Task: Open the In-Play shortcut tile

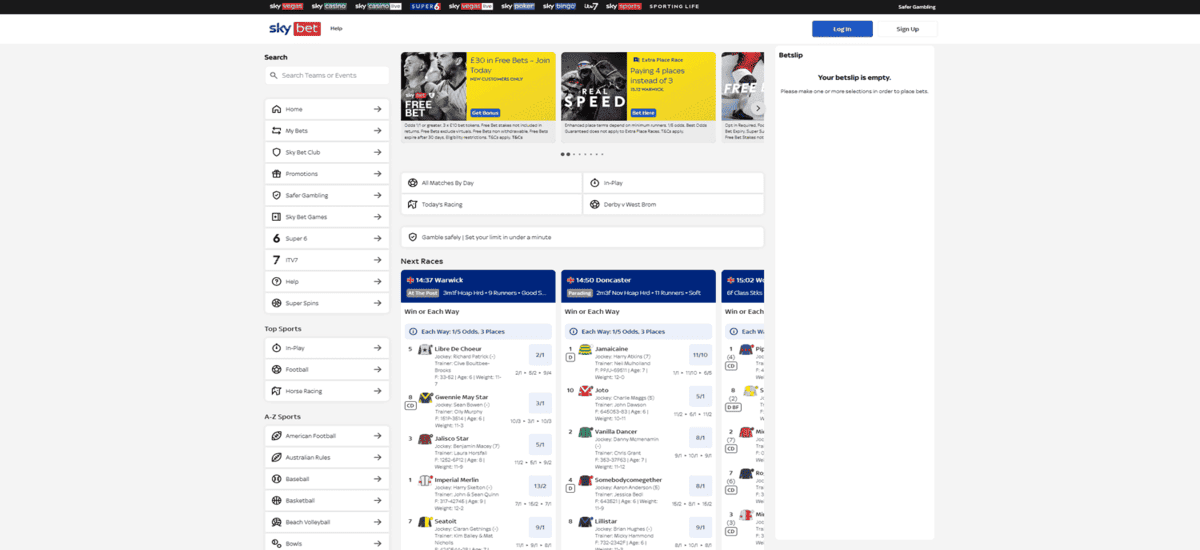Action: coord(673,183)
